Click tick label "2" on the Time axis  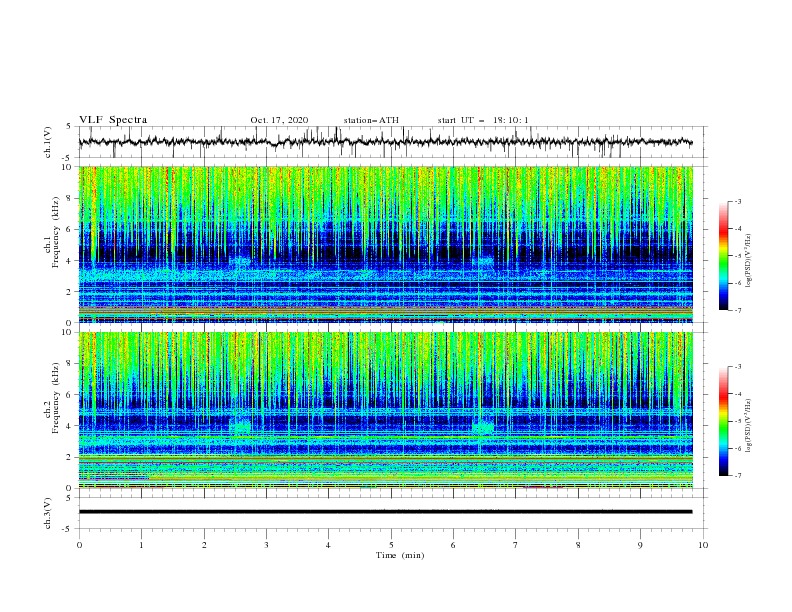[205, 545]
